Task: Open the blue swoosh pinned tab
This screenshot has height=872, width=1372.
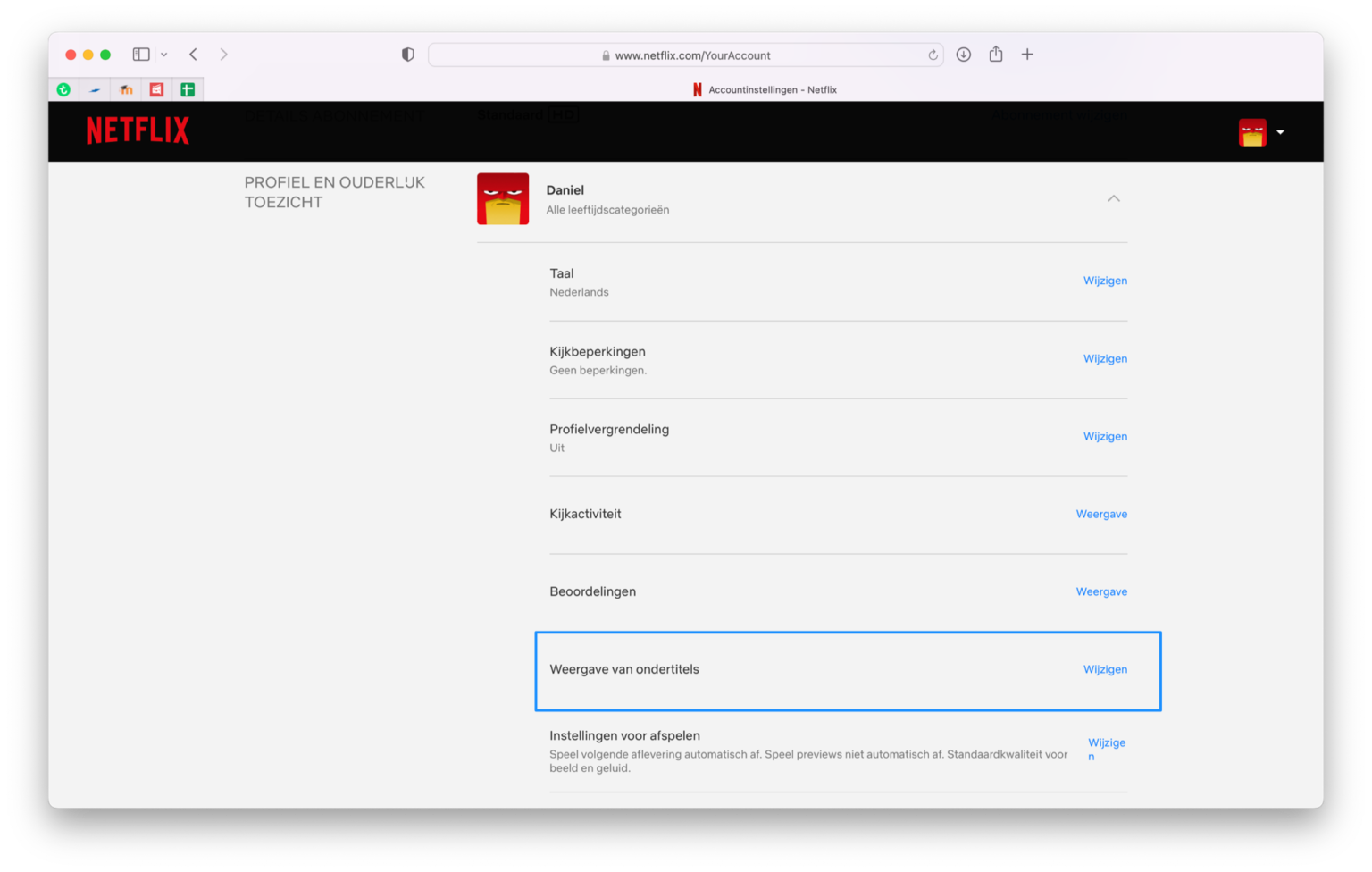Action: [x=95, y=89]
